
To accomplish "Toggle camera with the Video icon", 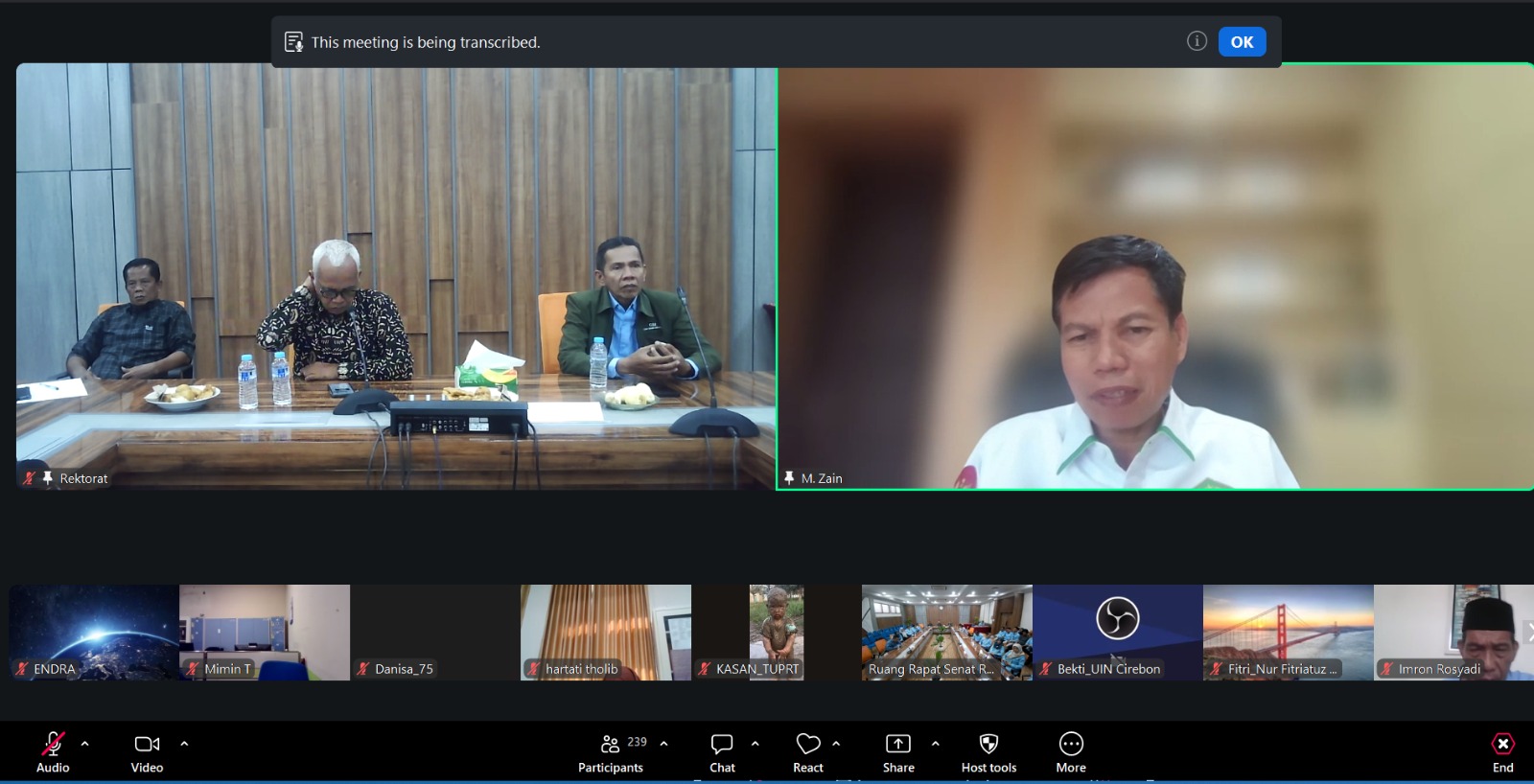I will (x=147, y=744).
